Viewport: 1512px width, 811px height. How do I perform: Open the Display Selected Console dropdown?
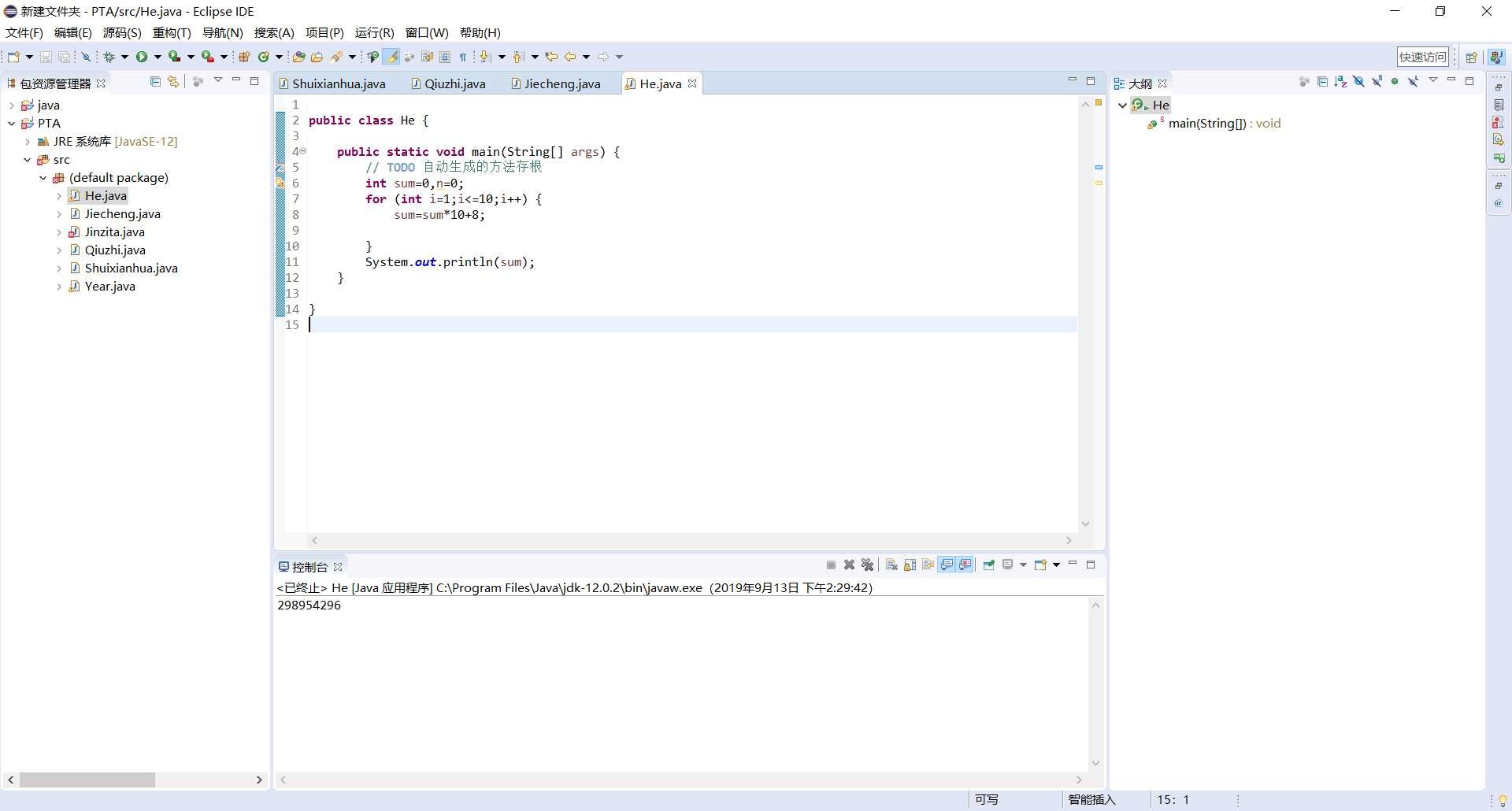[x=1023, y=565]
